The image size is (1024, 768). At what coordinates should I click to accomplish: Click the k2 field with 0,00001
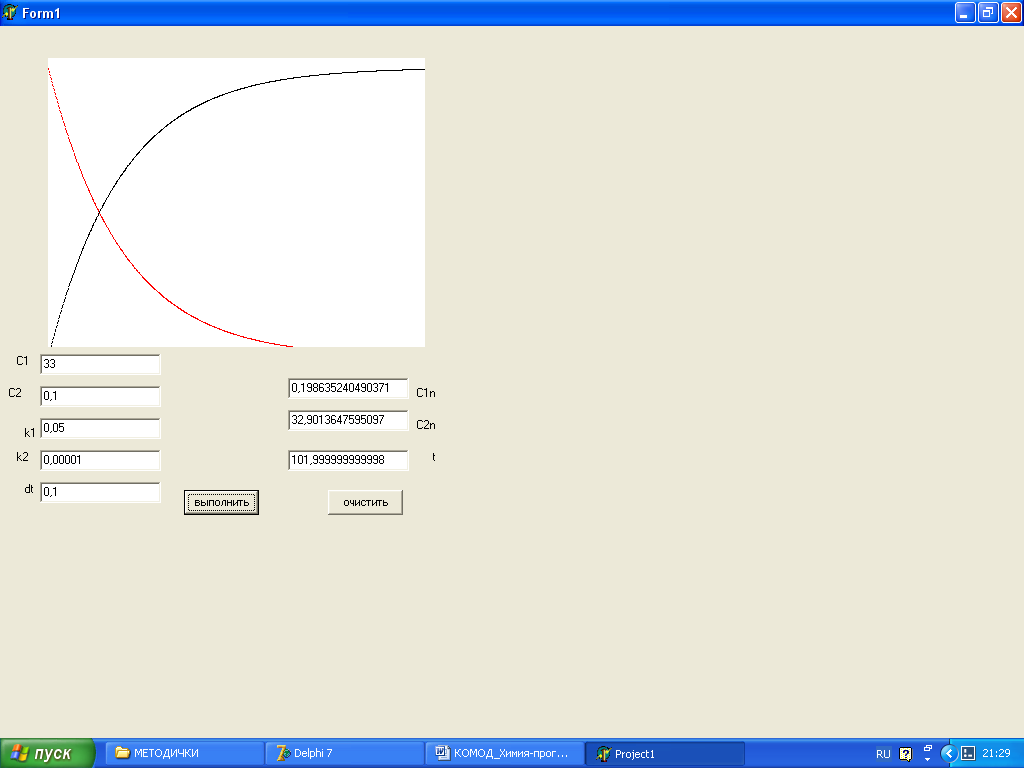pos(100,460)
